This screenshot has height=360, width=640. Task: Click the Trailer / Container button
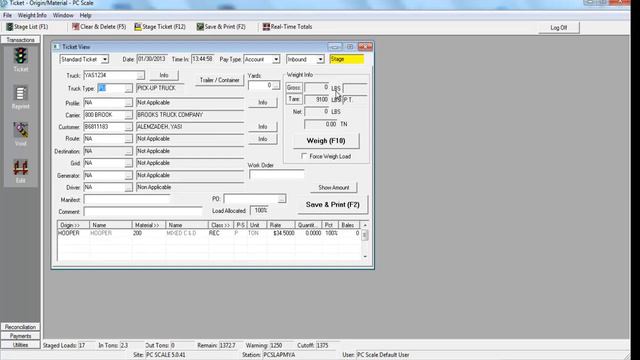point(220,80)
